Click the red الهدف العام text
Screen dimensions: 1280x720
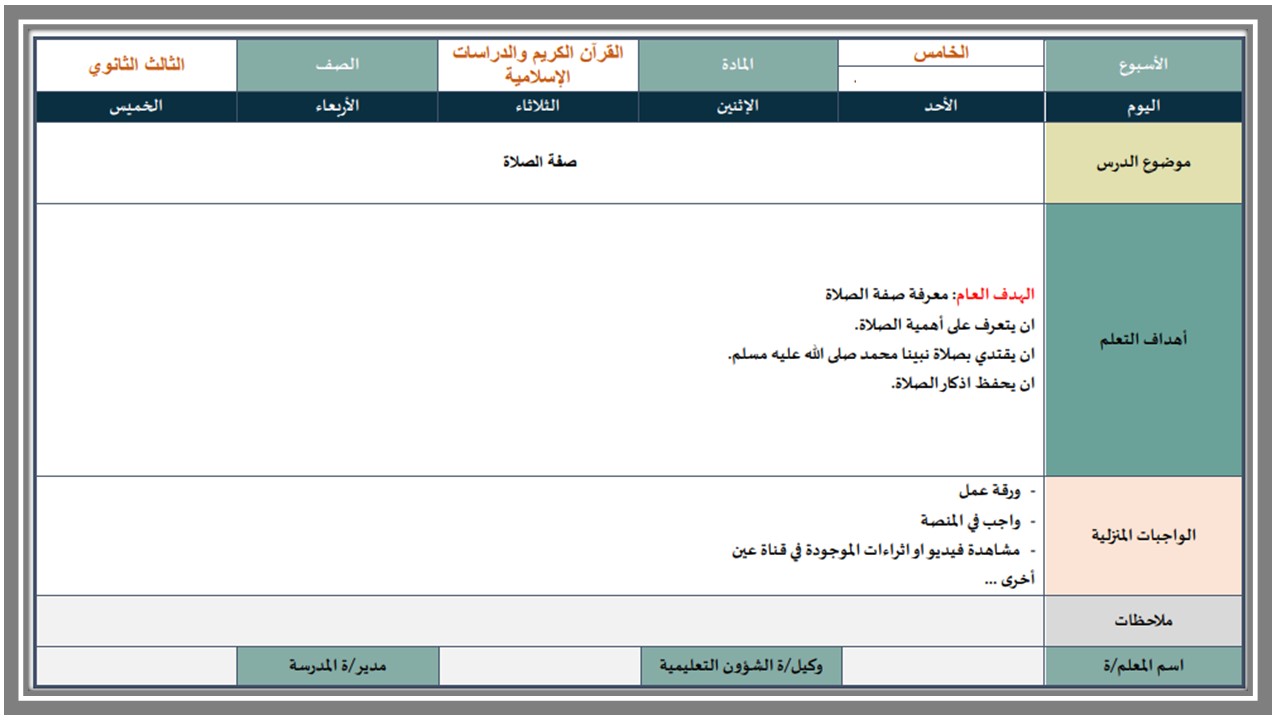click(993, 295)
